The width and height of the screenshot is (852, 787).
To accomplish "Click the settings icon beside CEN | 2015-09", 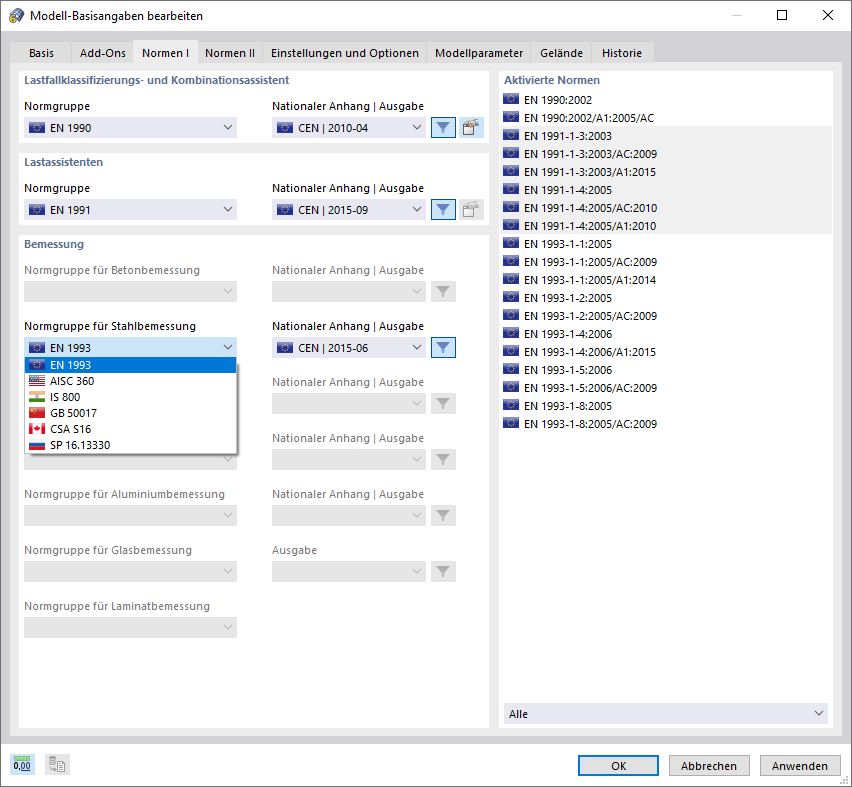I will click(x=471, y=210).
